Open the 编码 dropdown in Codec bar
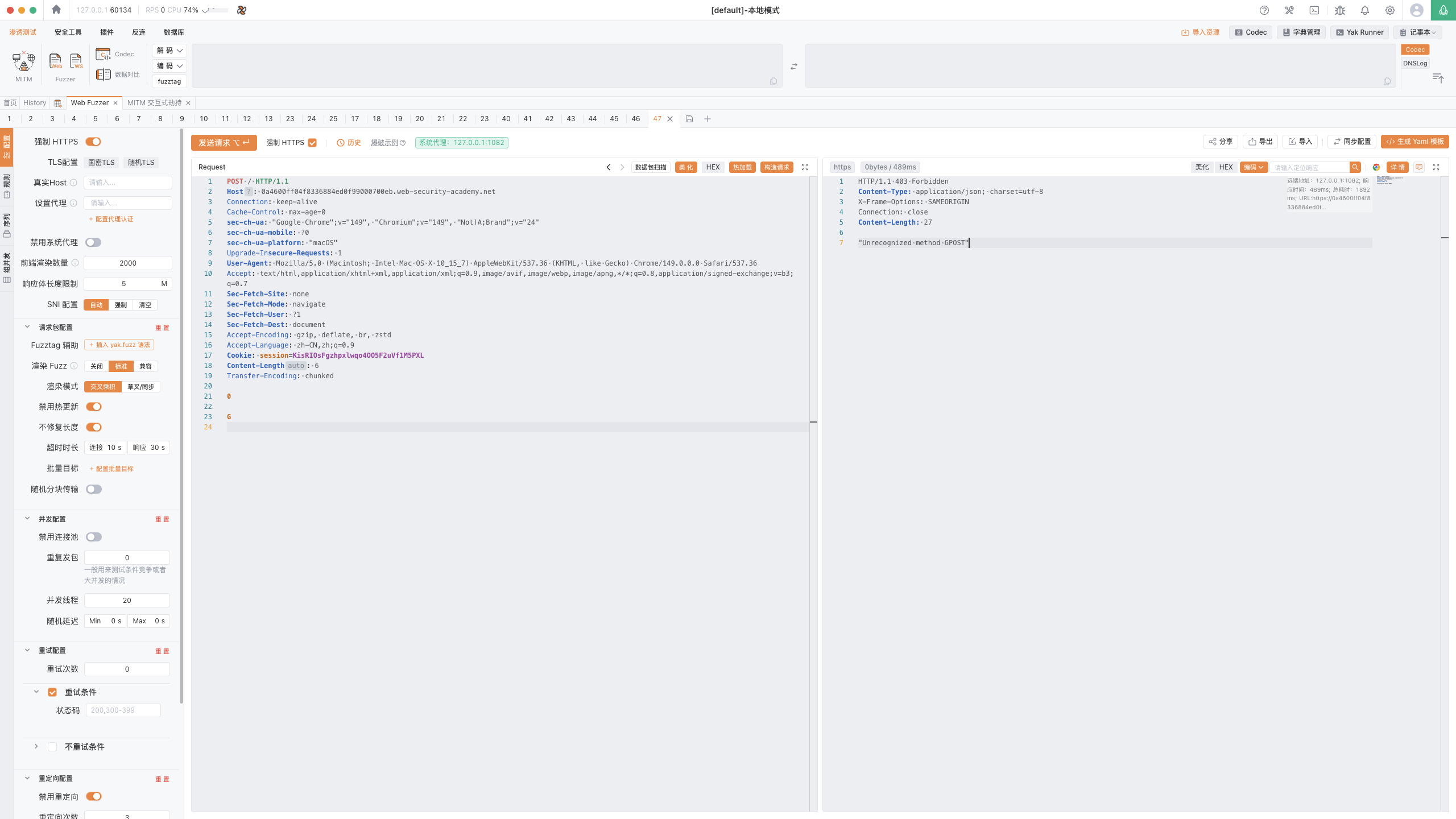Viewport: 1456px width, 819px height. pyautogui.click(x=169, y=66)
